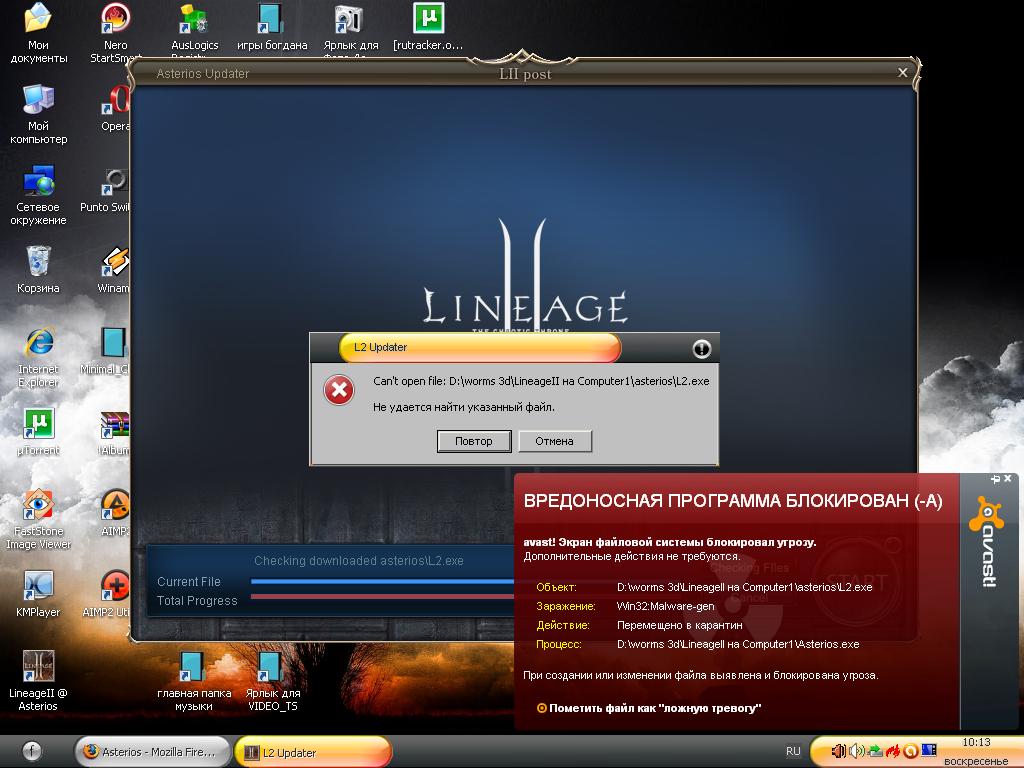Open the Корзина recycle bin
Screen dimensions: 1024x768
point(38,269)
